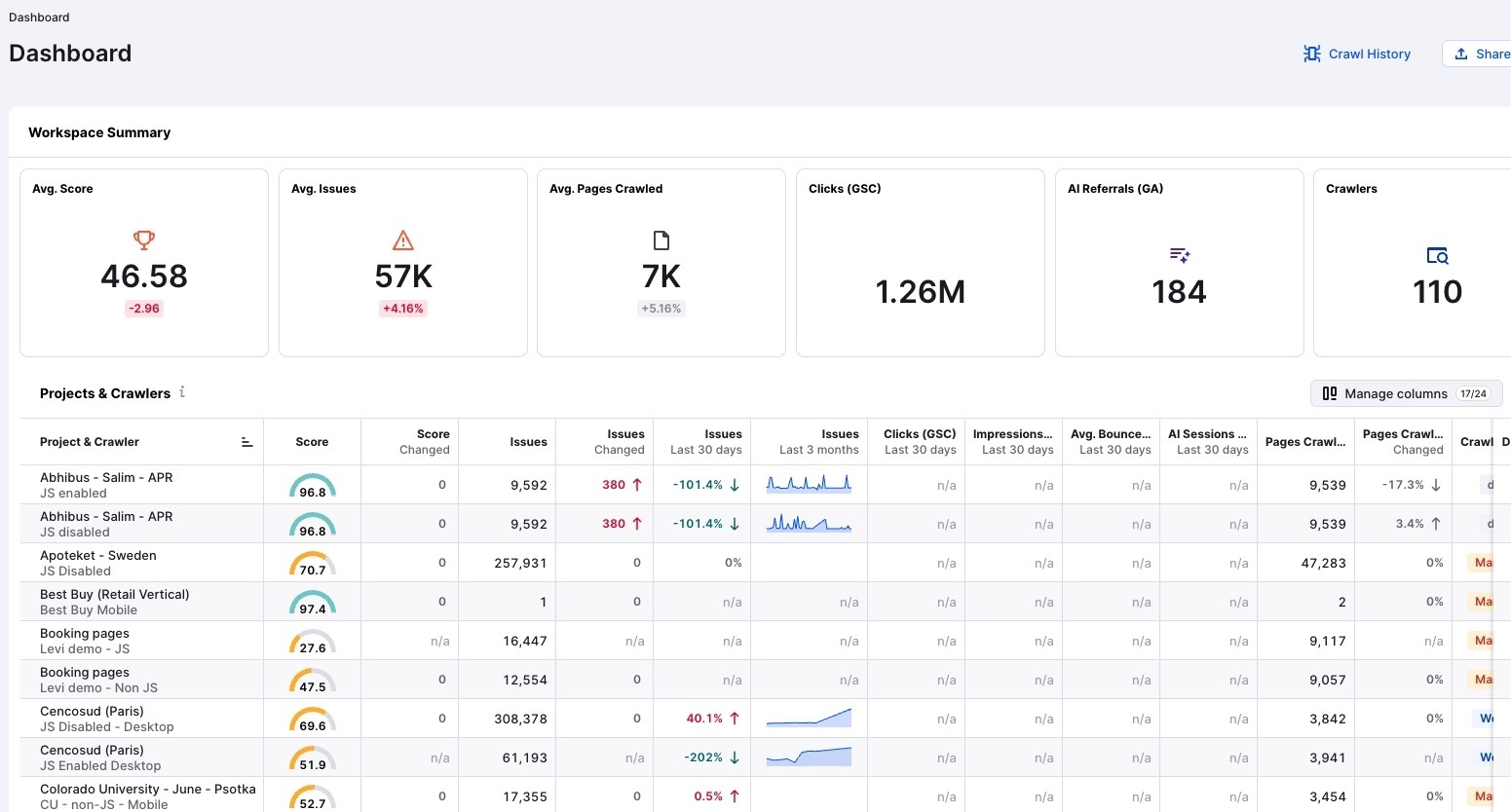Viewport: 1511px width, 812px height.
Task: Click the 1.26M clicks value
Action: click(x=921, y=291)
